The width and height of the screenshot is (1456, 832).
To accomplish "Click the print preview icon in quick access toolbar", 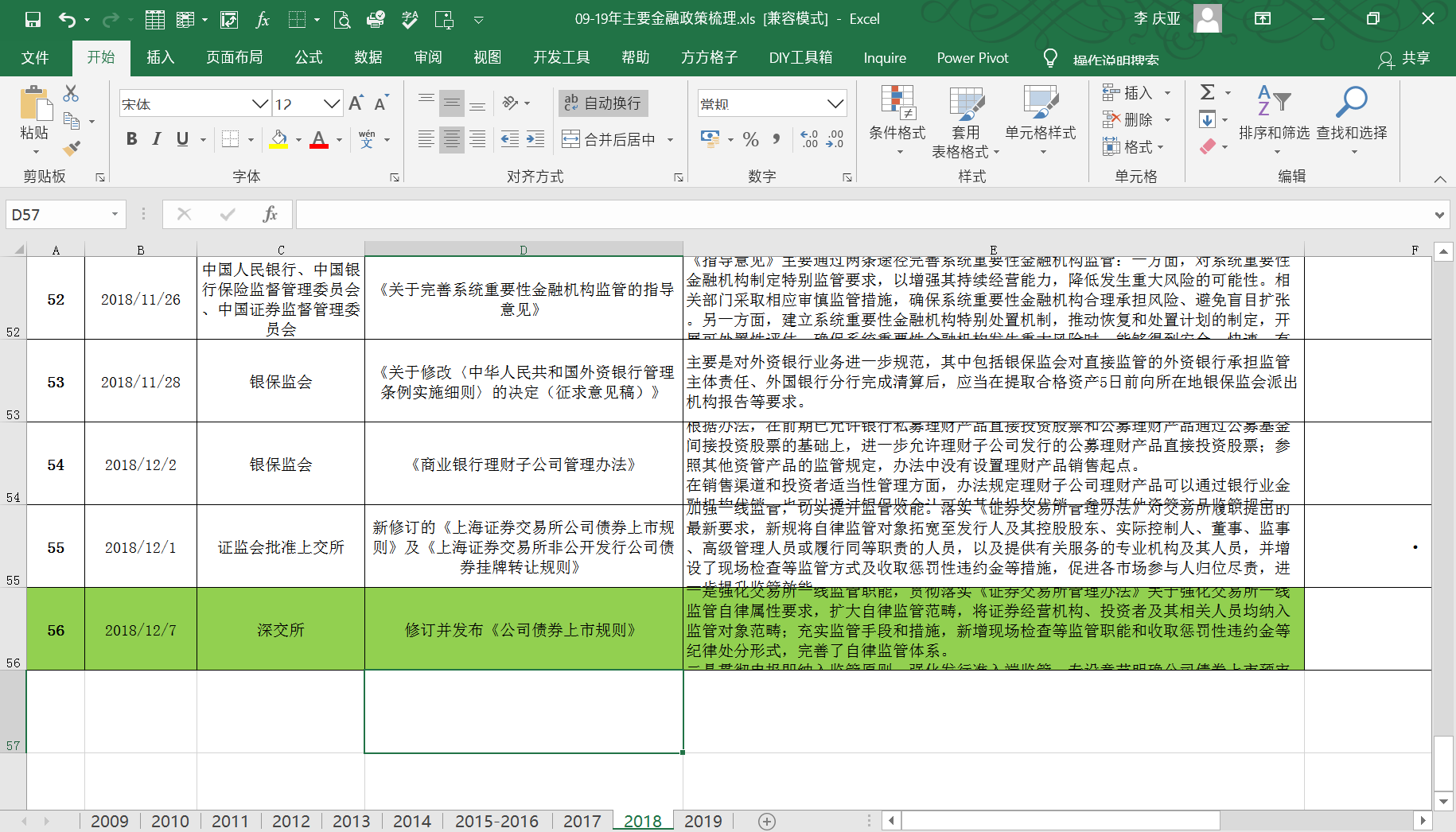I will (x=342, y=19).
